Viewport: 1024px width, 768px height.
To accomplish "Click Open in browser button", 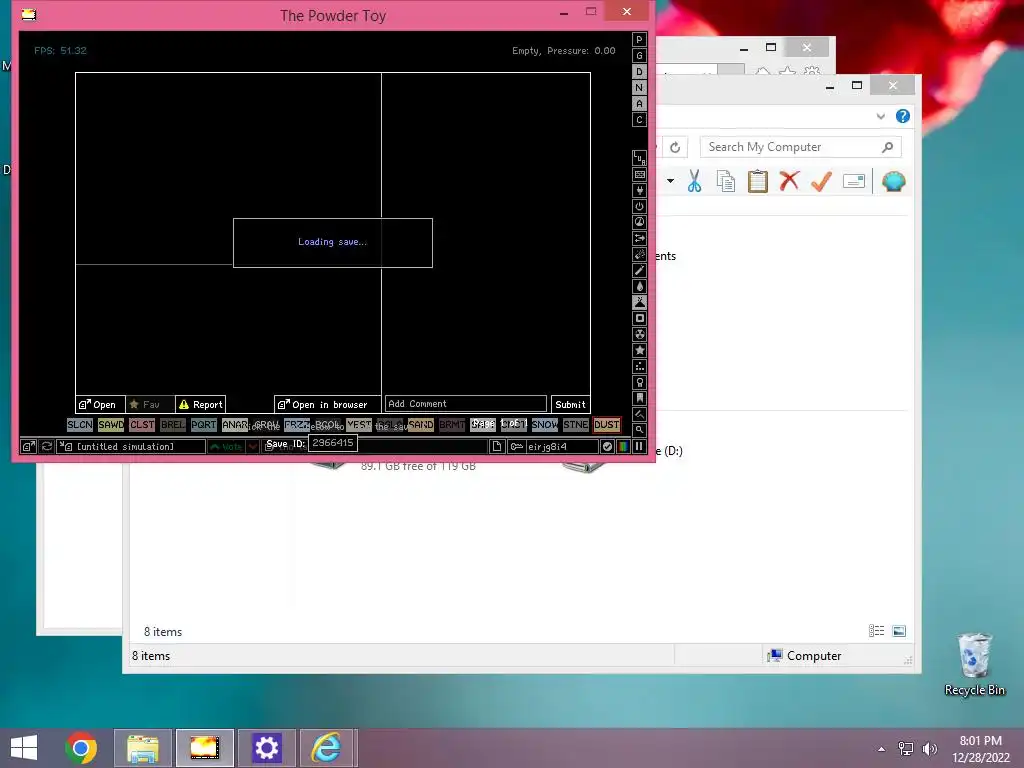I will click(x=327, y=404).
